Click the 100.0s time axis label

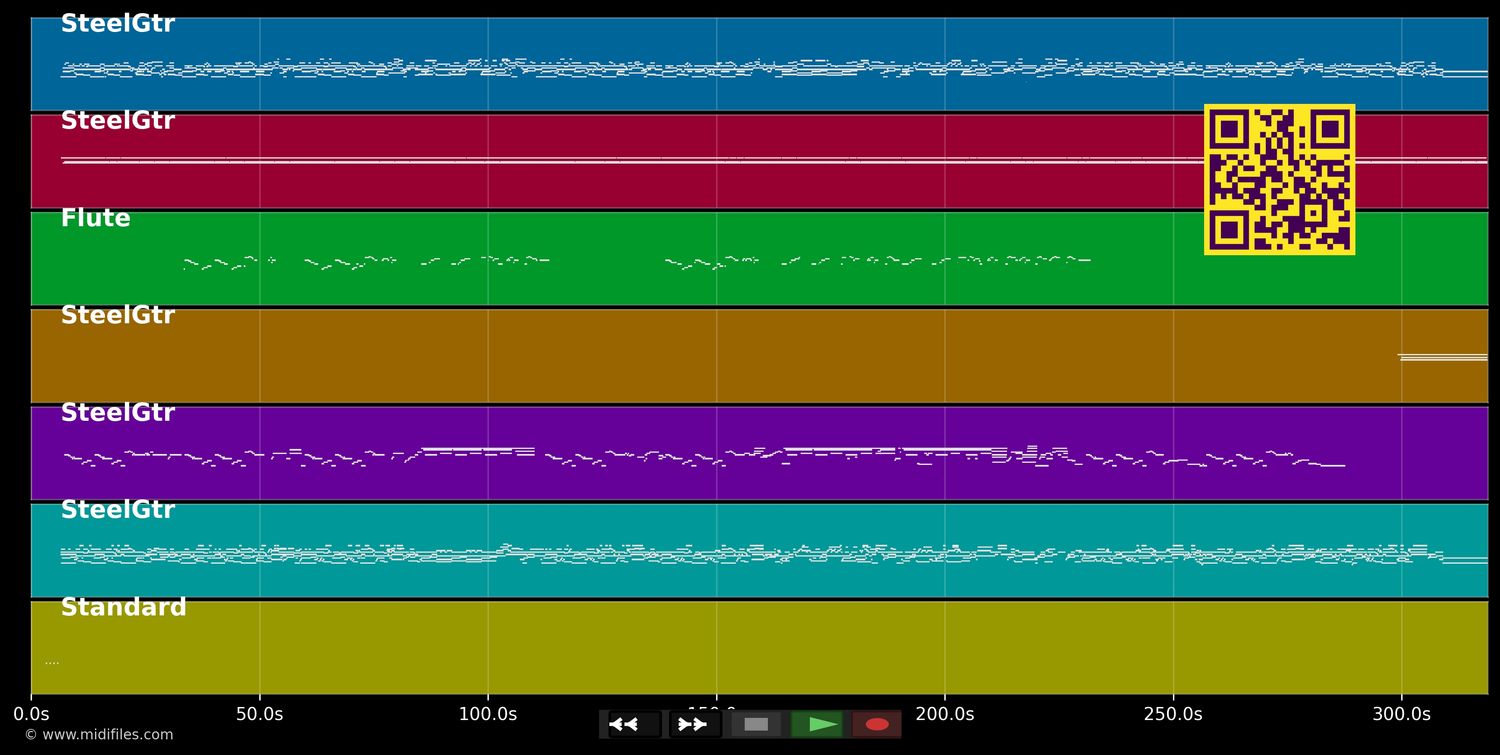pos(488,715)
